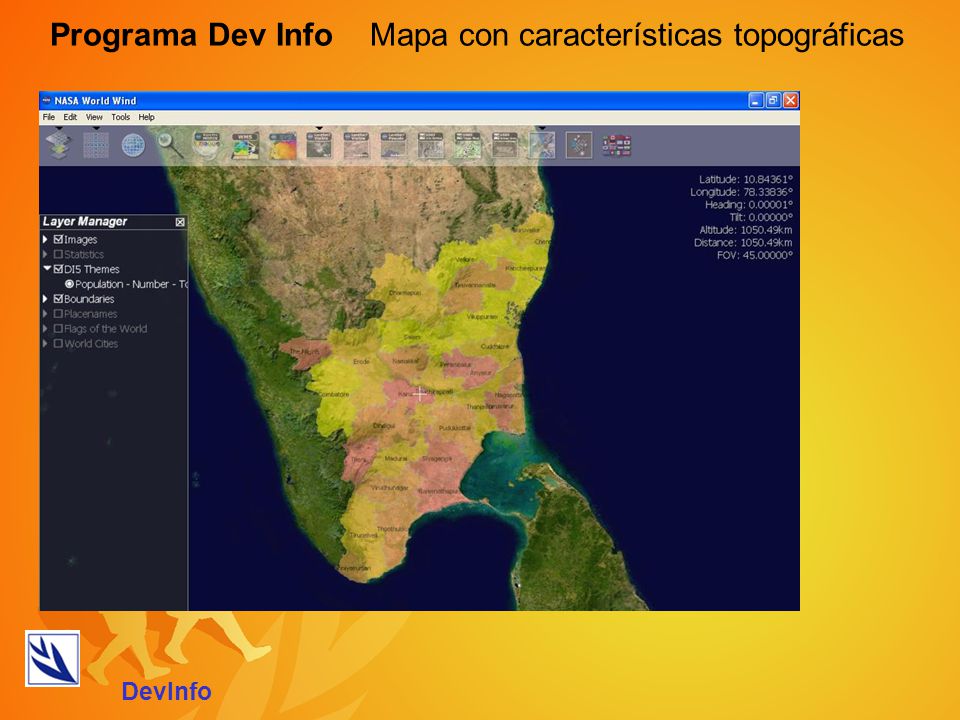Image resolution: width=960 pixels, height=720 pixels.
Task: Click the Pudukkottai district label on map
Action: click(455, 428)
